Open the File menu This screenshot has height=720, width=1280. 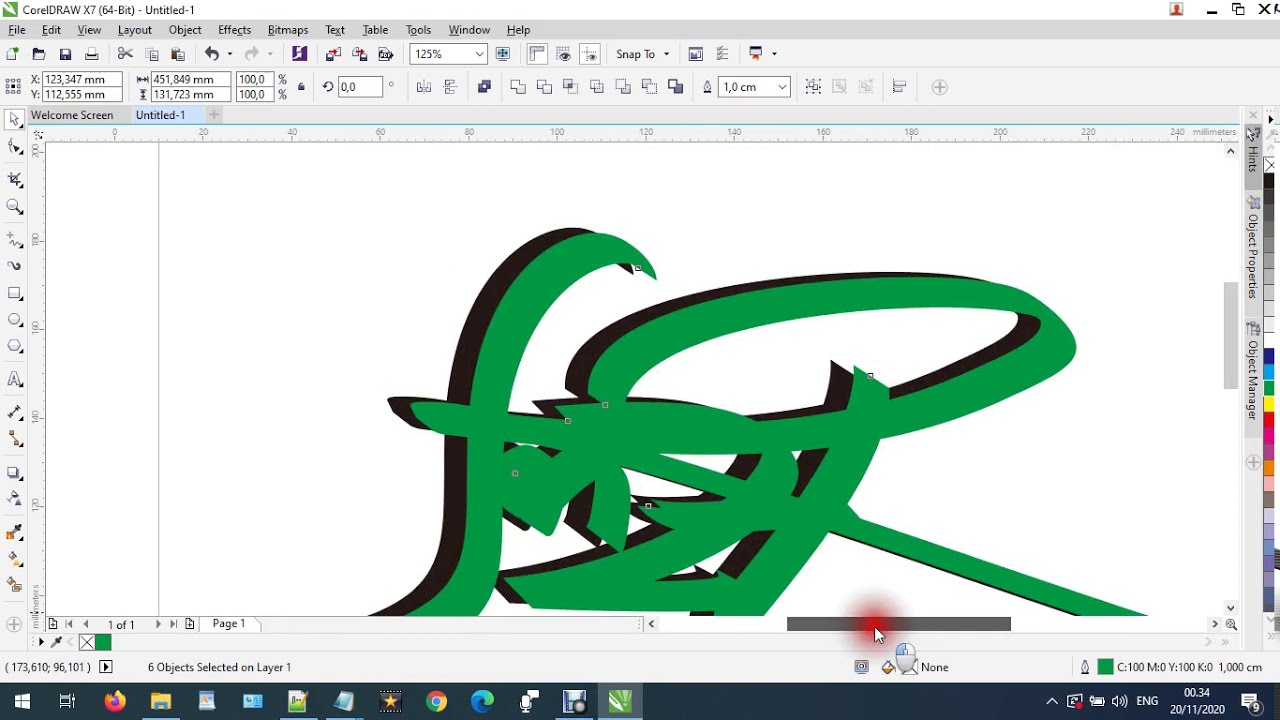(x=17, y=30)
